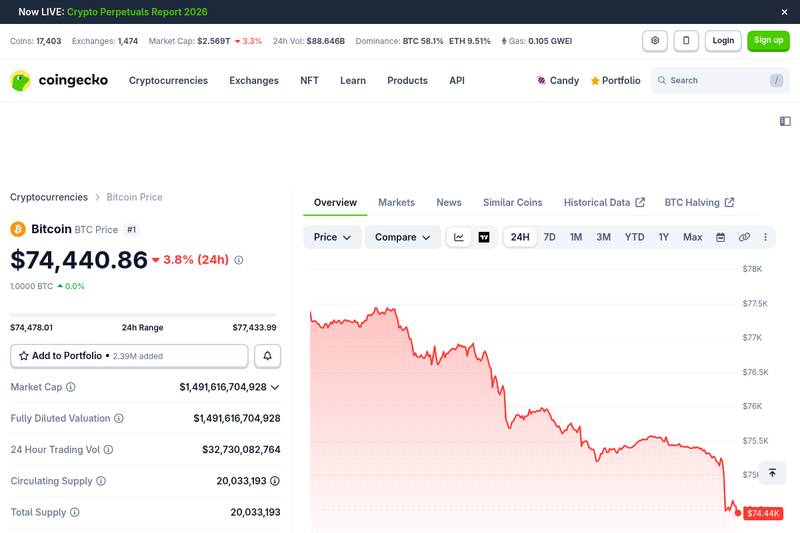This screenshot has width=800, height=533.
Task: Open the calendar date range picker
Action: (720, 237)
